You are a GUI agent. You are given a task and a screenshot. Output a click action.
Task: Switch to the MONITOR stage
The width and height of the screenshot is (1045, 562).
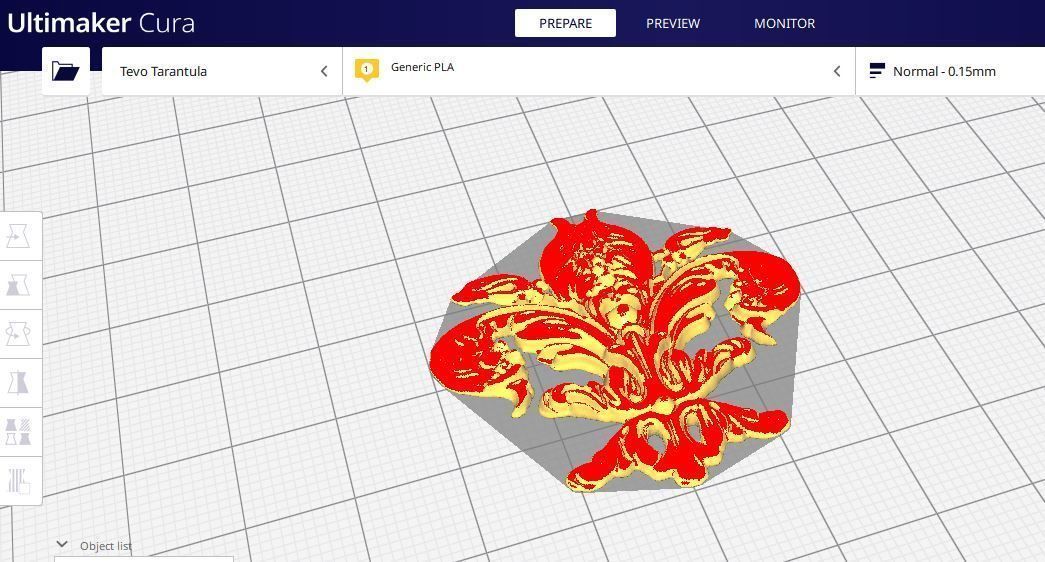point(784,23)
